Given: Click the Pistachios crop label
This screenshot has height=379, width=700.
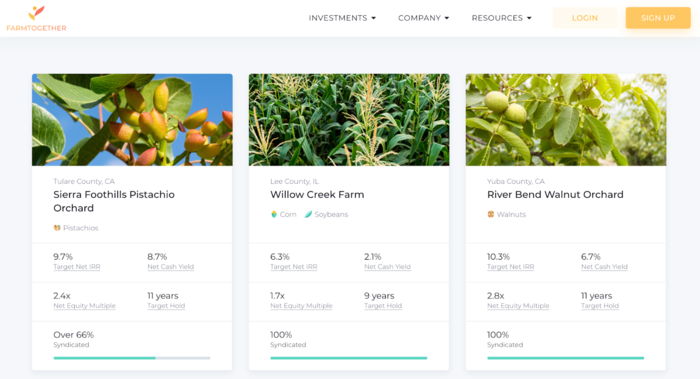Looking at the screenshot, I should (x=80, y=228).
